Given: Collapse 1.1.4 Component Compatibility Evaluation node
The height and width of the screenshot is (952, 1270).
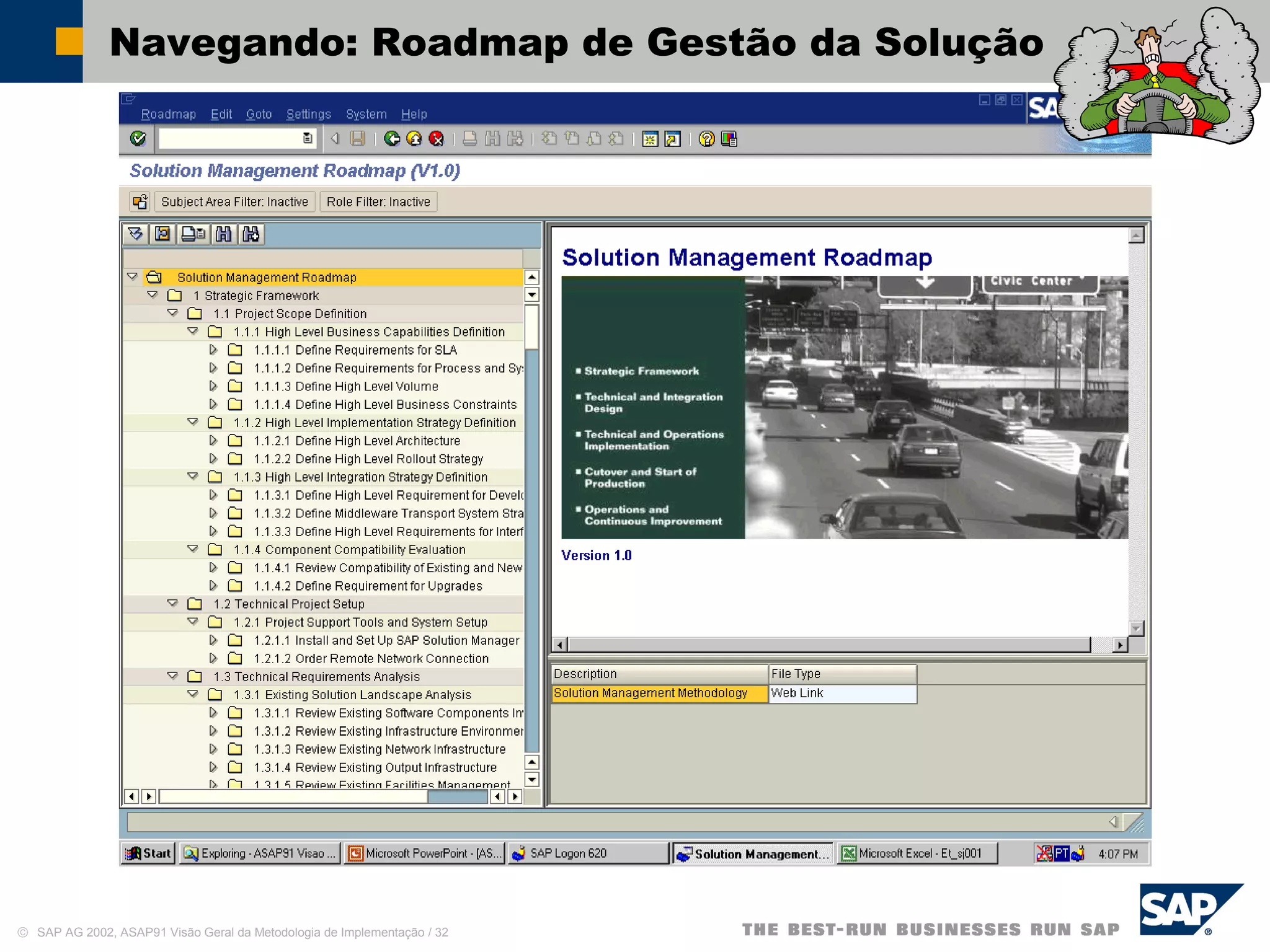Looking at the screenshot, I should click(x=193, y=549).
